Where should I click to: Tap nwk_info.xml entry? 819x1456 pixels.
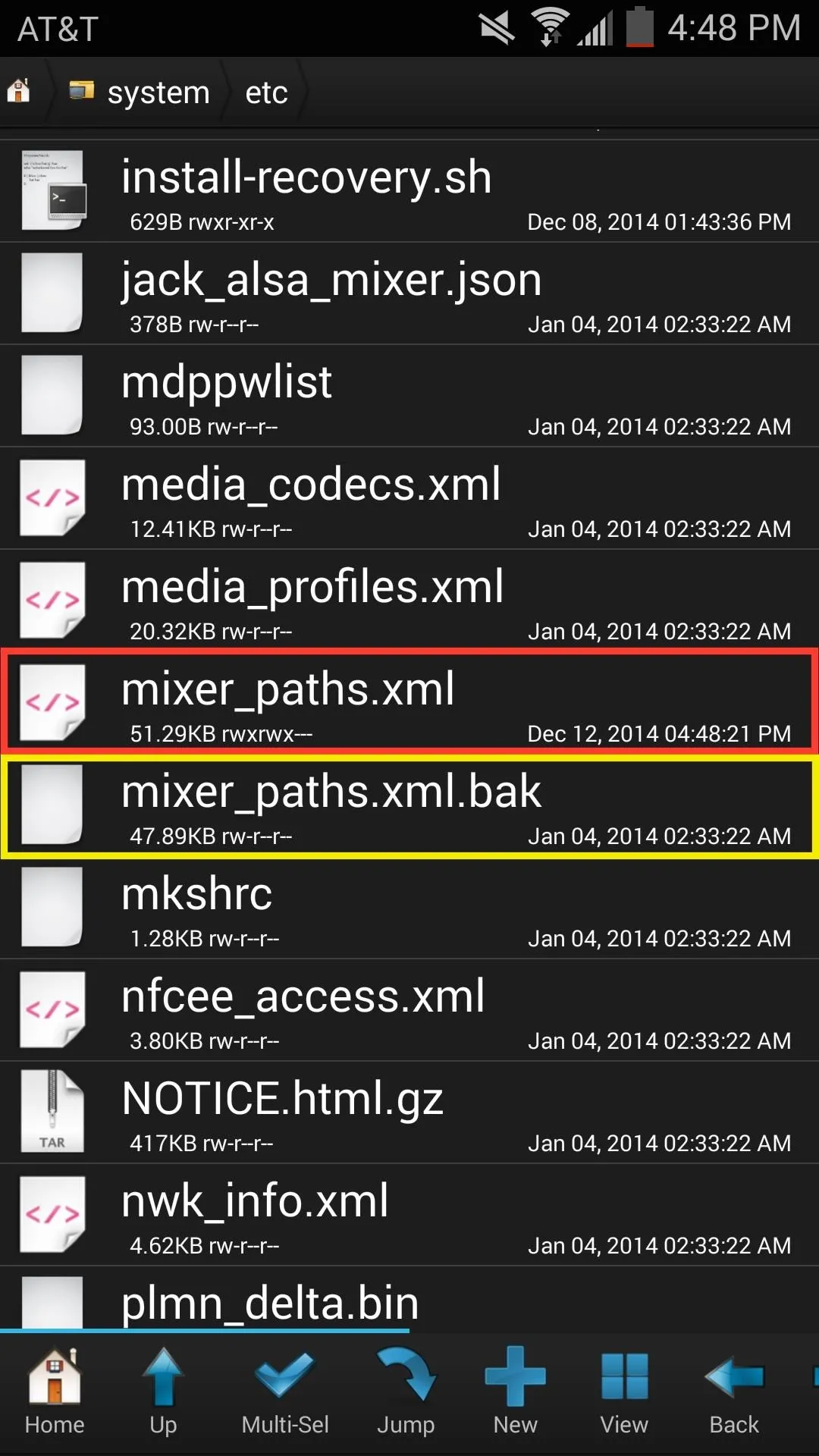(x=409, y=1215)
